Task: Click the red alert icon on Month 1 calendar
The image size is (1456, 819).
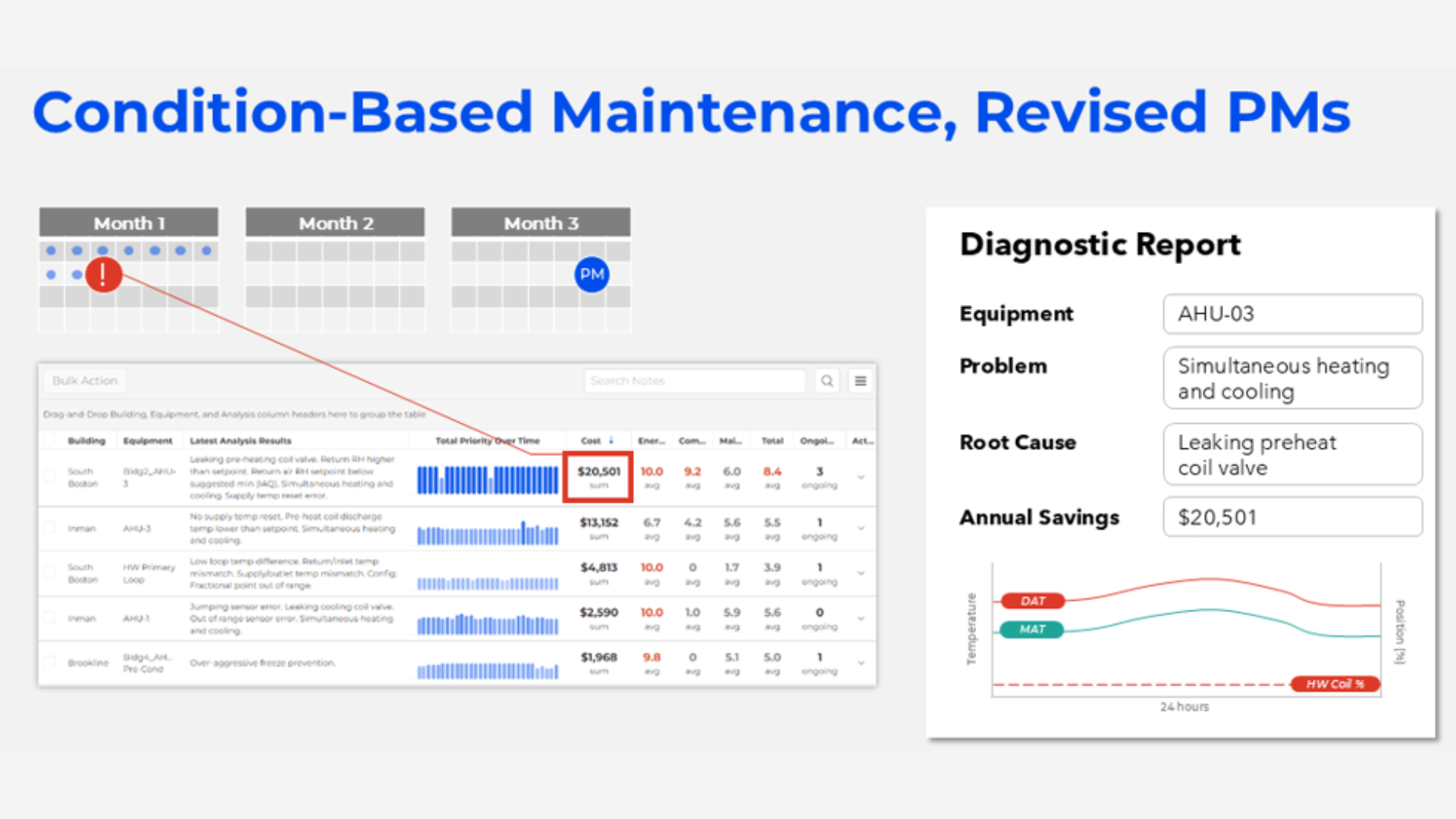Action: (x=103, y=275)
